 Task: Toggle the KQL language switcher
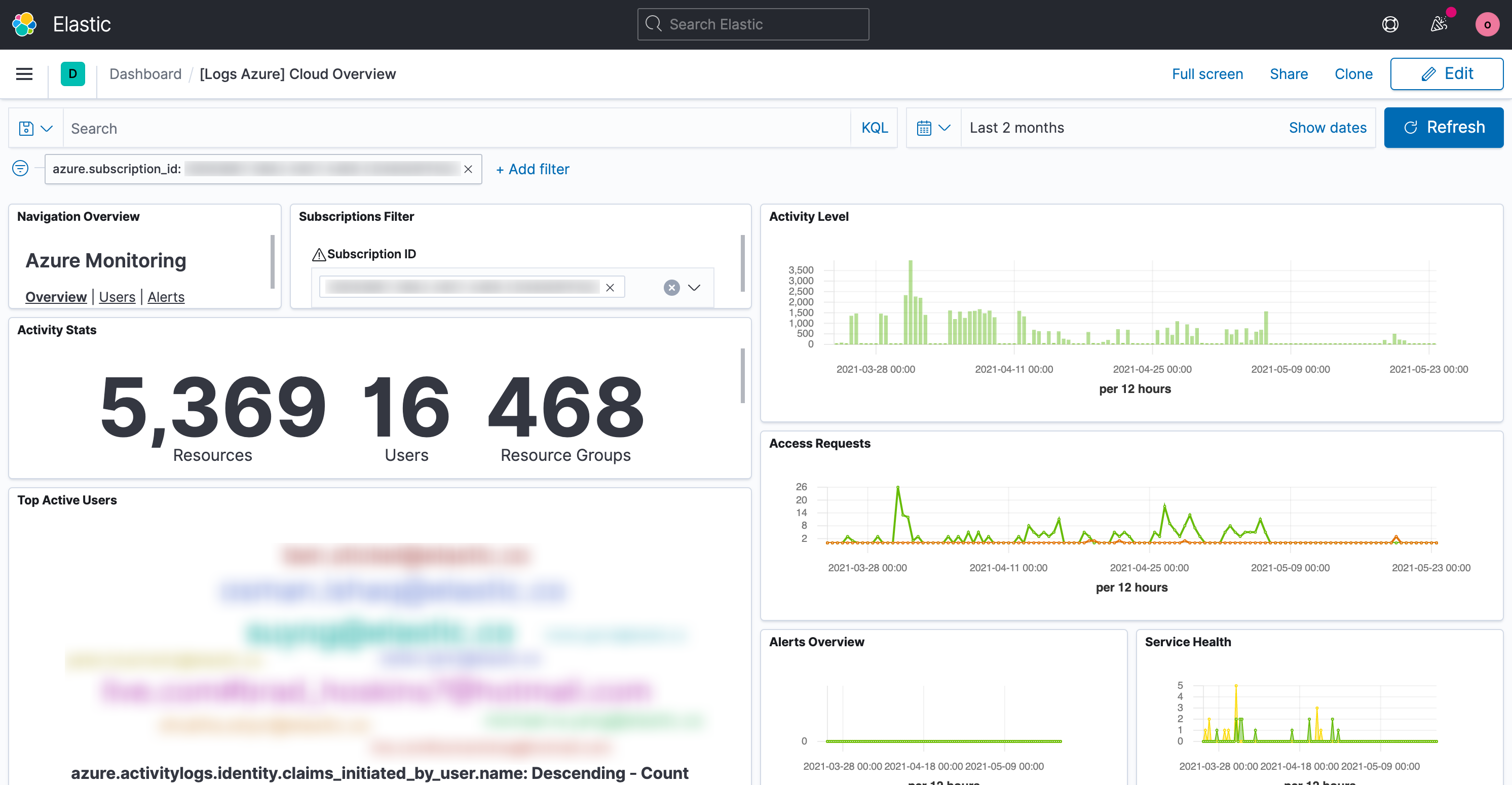coord(874,128)
